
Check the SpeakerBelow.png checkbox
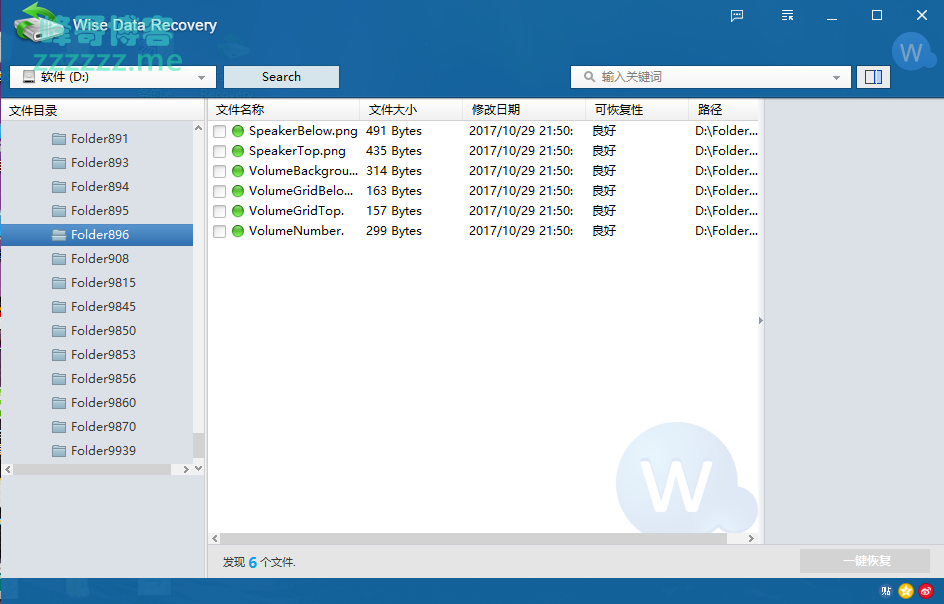click(x=220, y=131)
